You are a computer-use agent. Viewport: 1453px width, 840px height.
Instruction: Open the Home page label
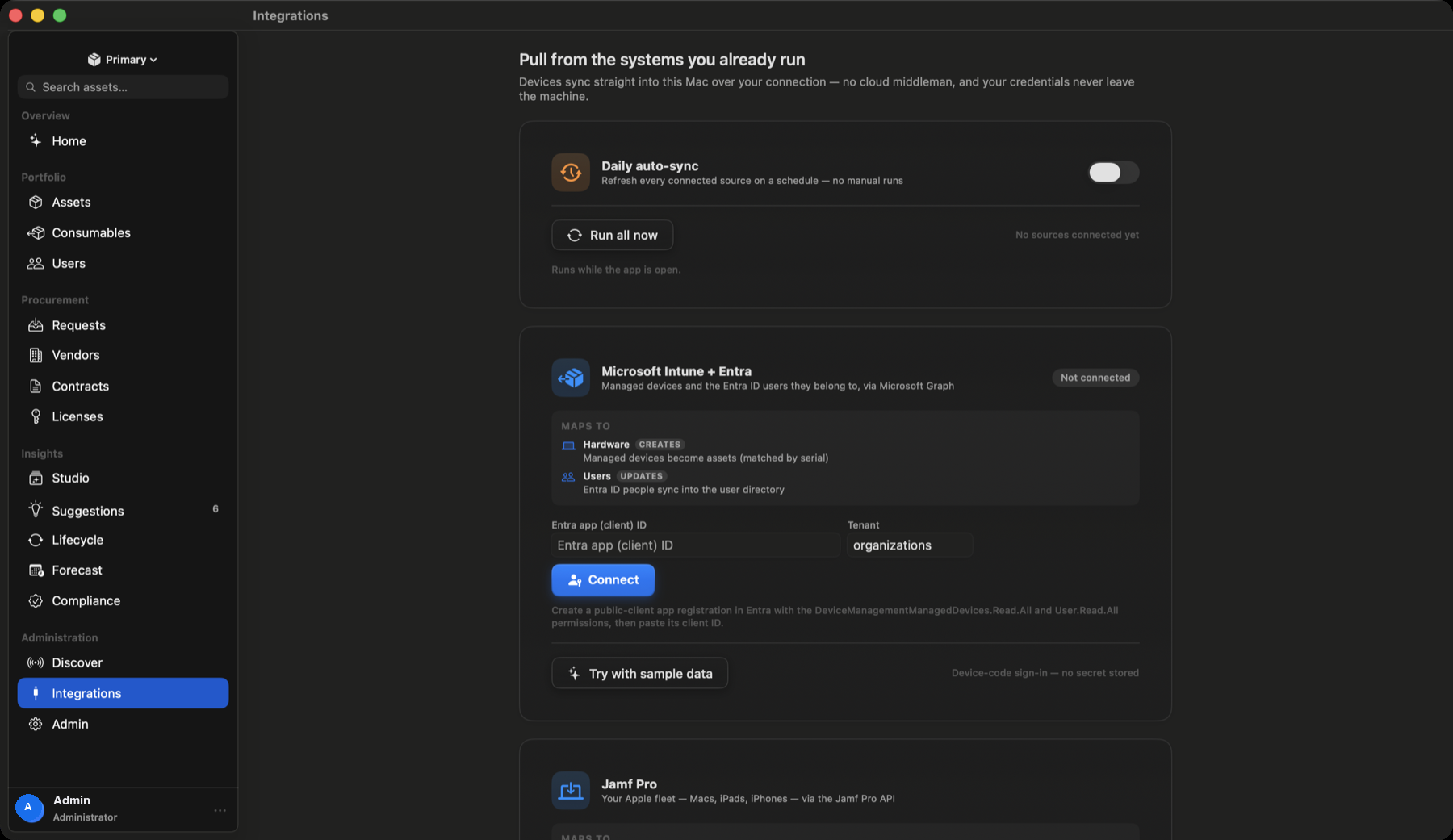coord(69,141)
